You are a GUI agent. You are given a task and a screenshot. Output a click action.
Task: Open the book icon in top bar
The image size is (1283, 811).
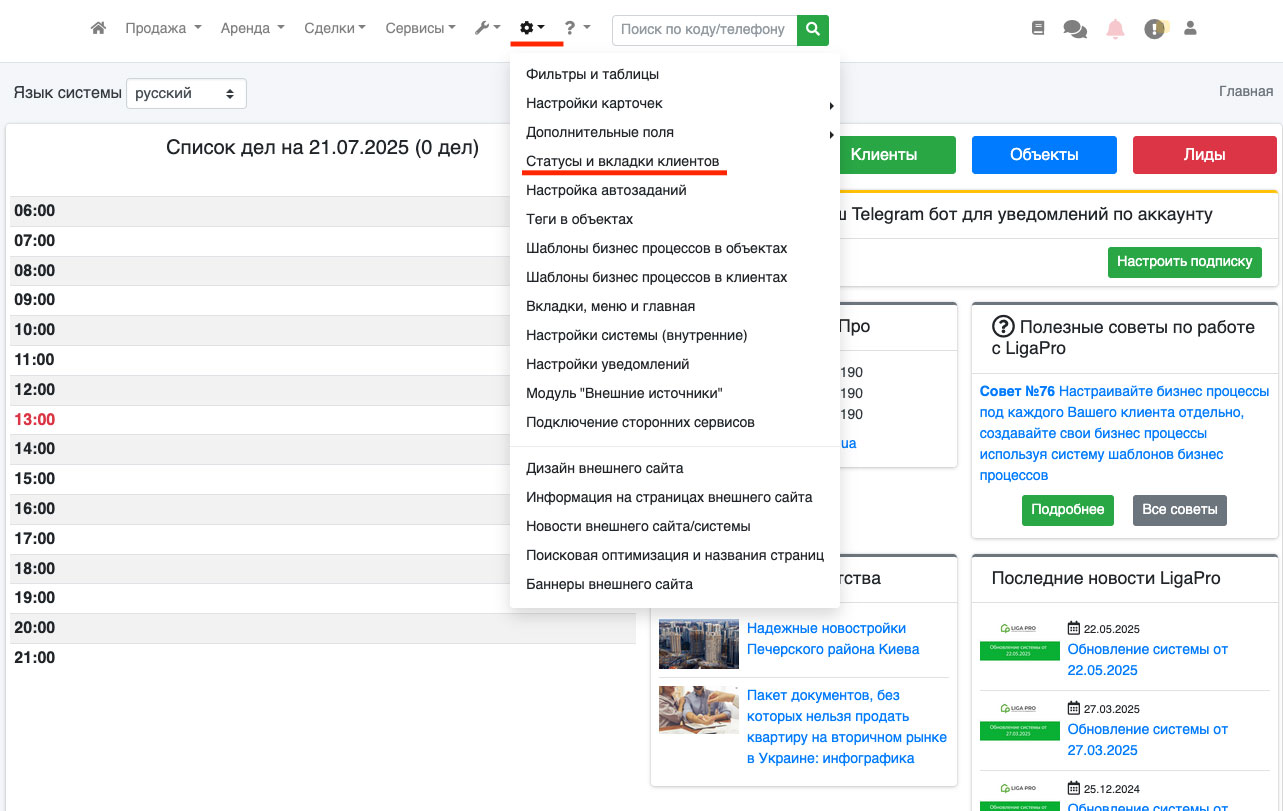coord(1038,29)
